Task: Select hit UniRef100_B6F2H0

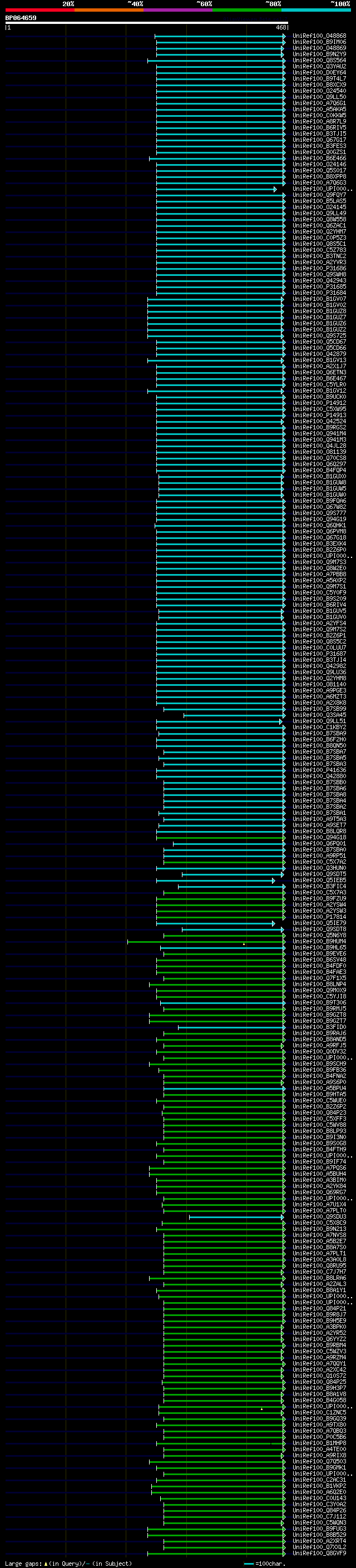Action: 319,740
